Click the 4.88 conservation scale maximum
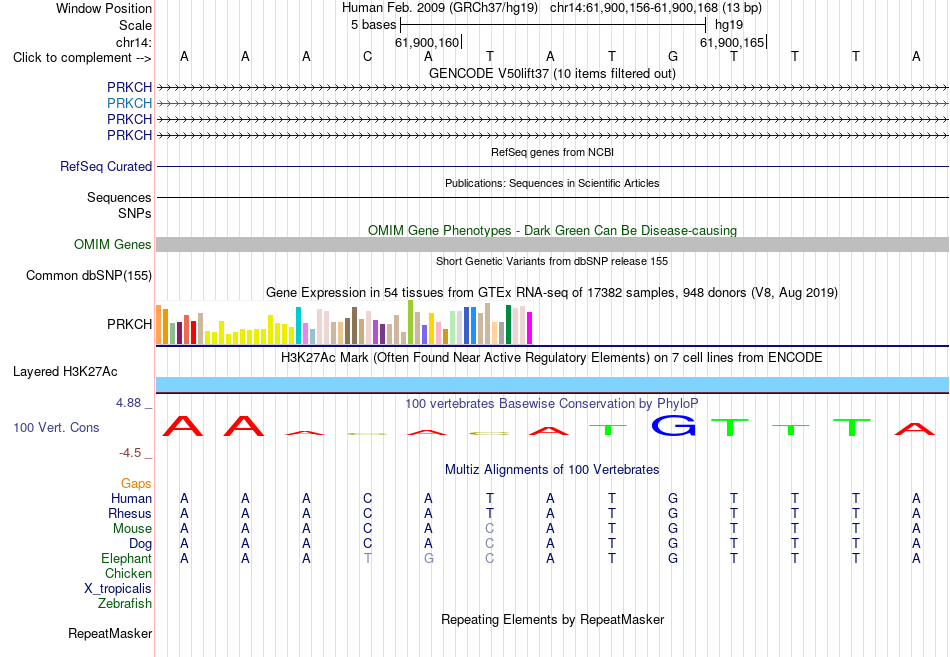950x657 pixels. [128, 403]
